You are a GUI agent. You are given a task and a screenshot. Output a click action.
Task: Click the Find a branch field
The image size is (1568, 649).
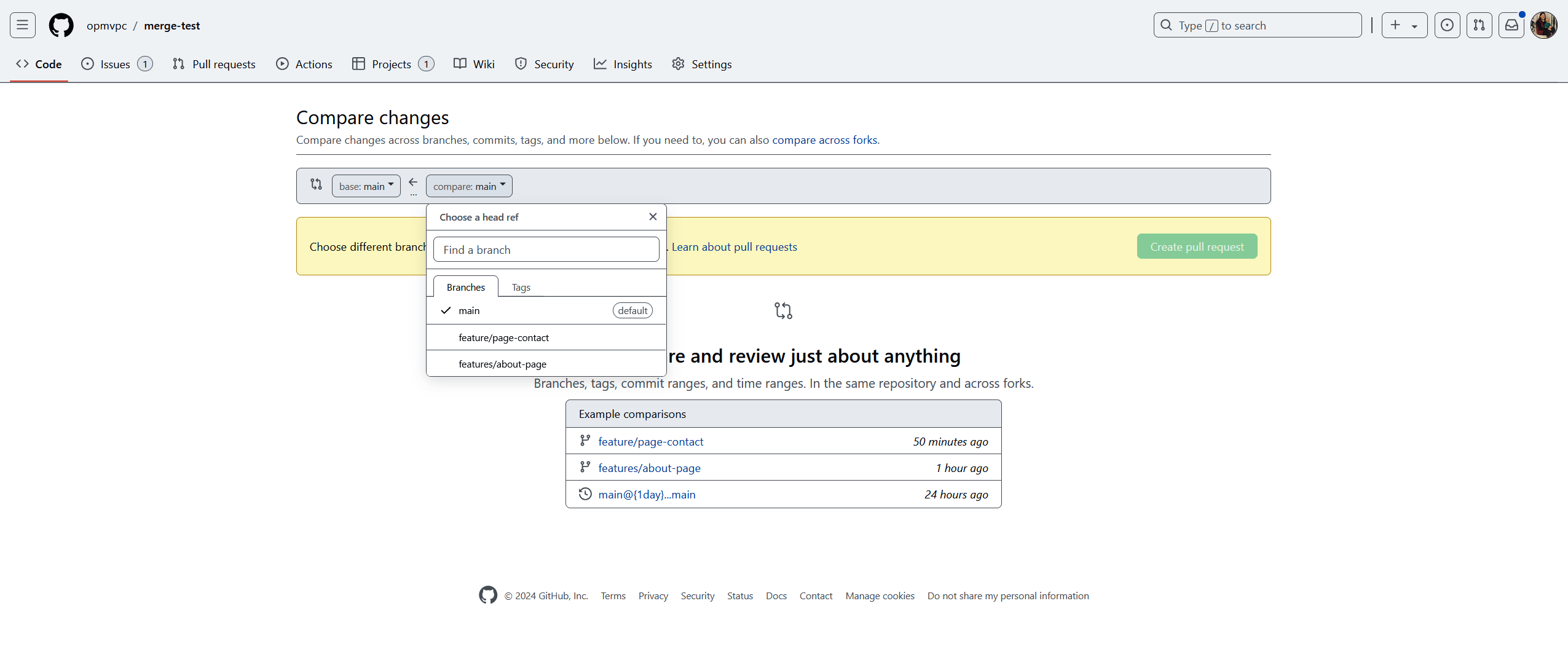546,250
